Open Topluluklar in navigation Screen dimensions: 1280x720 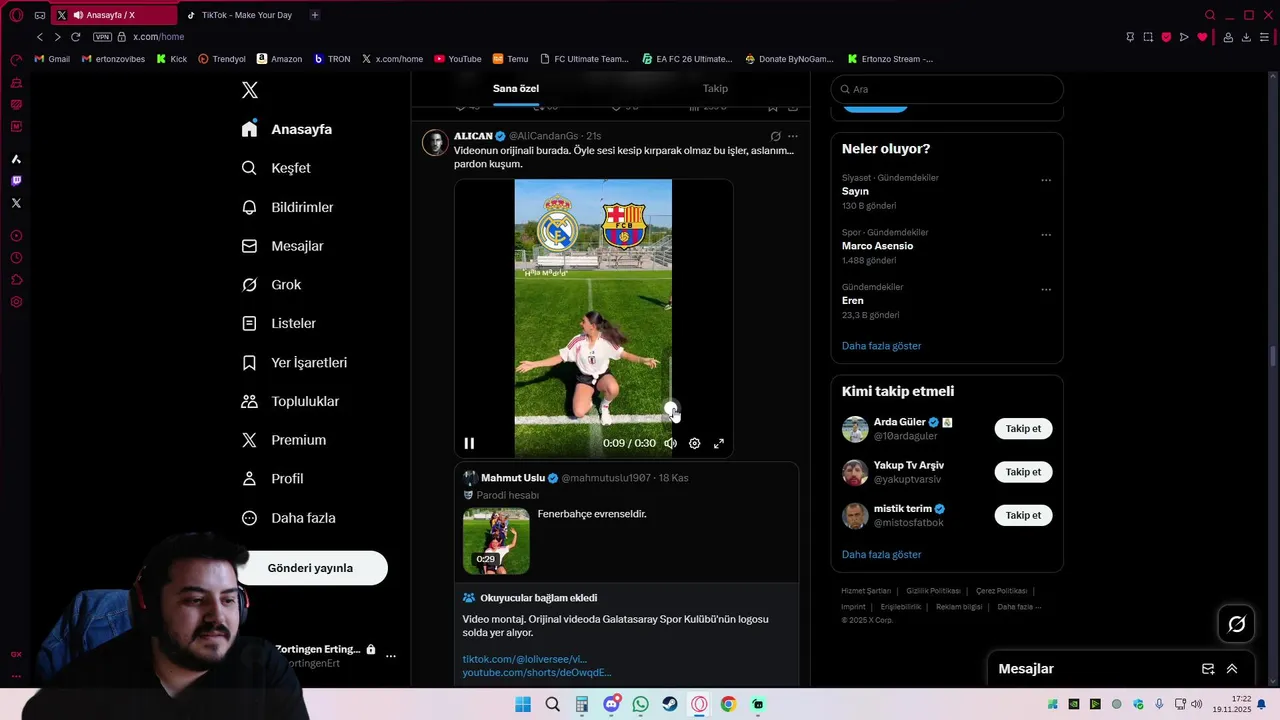click(x=291, y=401)
